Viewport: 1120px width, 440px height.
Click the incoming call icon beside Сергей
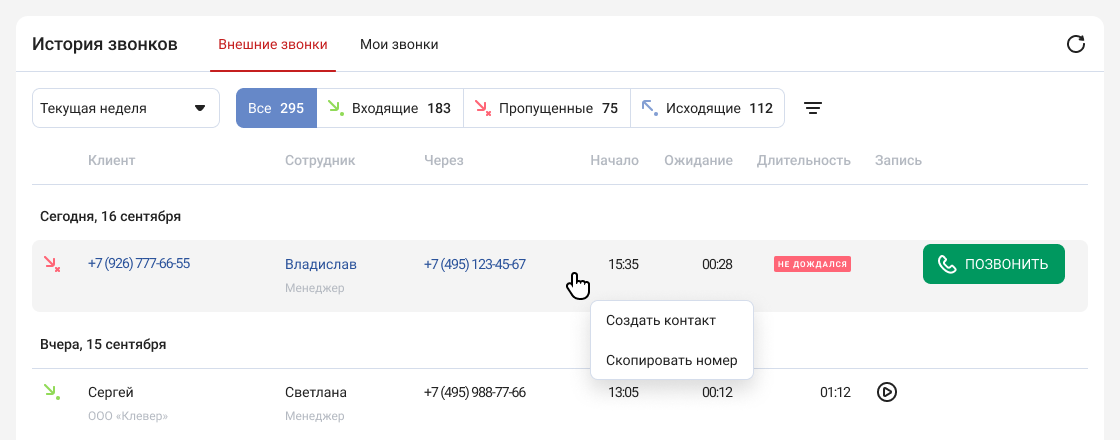click(51, 392)
